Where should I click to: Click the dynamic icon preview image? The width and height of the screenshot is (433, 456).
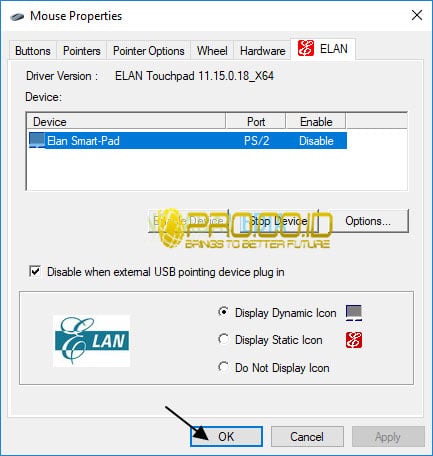[x=354, y=313]
